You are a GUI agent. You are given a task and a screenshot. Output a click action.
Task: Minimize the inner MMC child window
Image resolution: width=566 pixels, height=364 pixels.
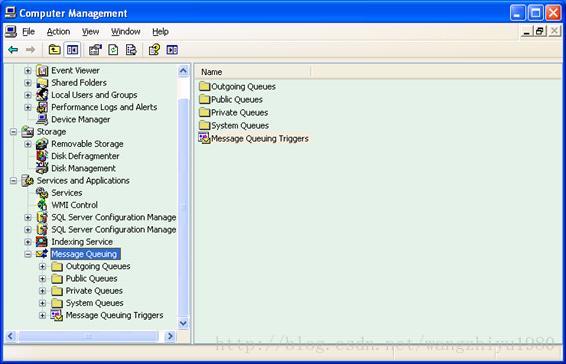click(527, 31)
